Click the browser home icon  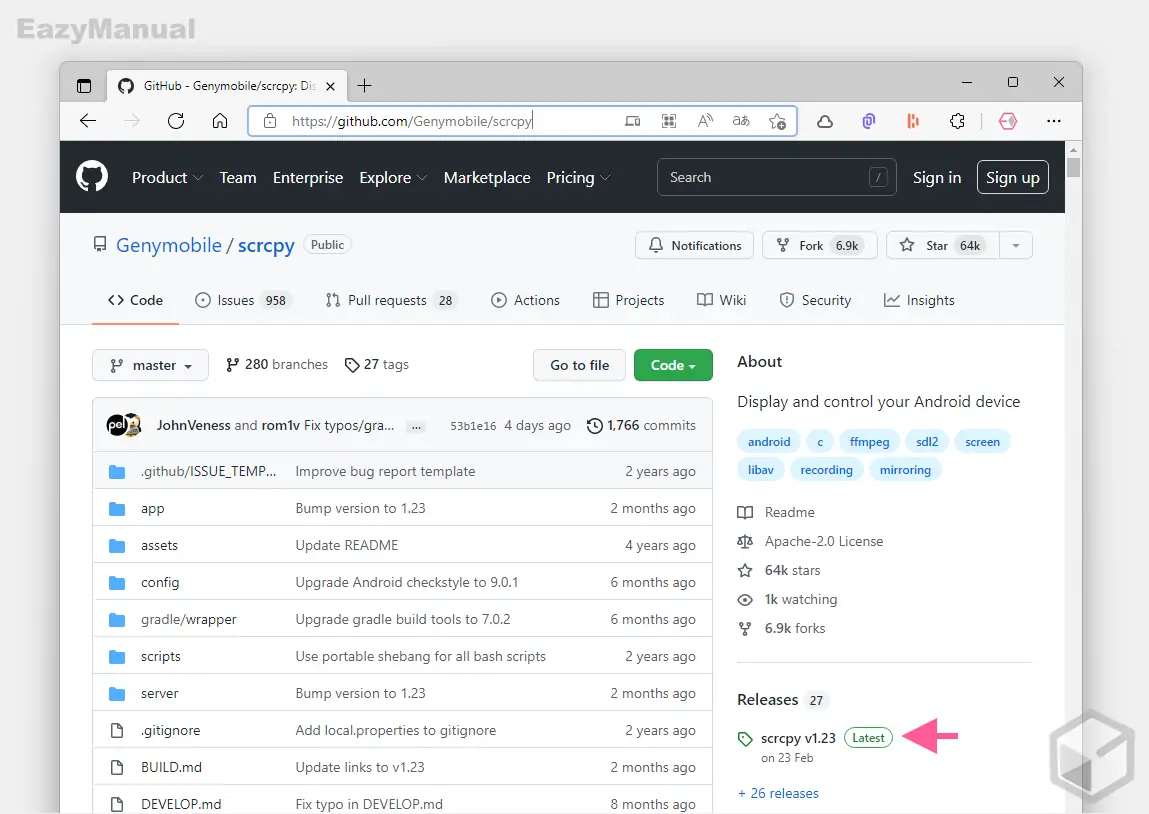pos(220,121)
